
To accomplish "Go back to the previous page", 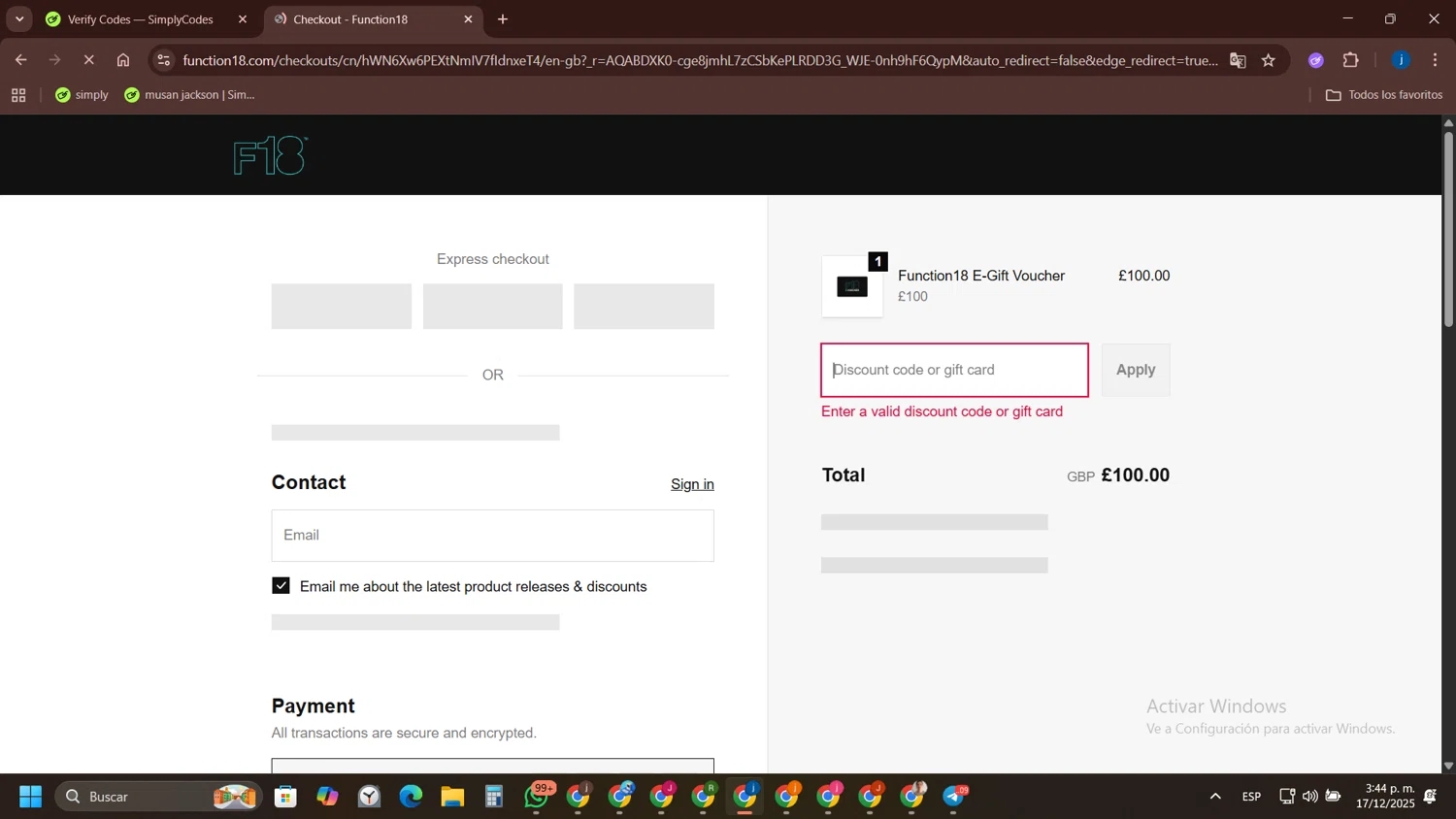I will [20, 60].
